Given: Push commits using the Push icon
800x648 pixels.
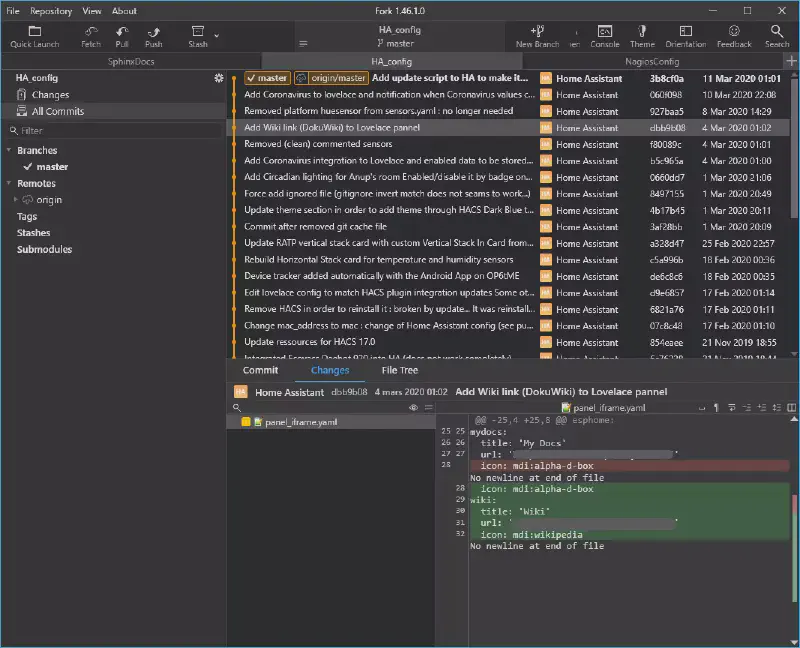Looking at the screenshot, I should click(x=153, y=32).
